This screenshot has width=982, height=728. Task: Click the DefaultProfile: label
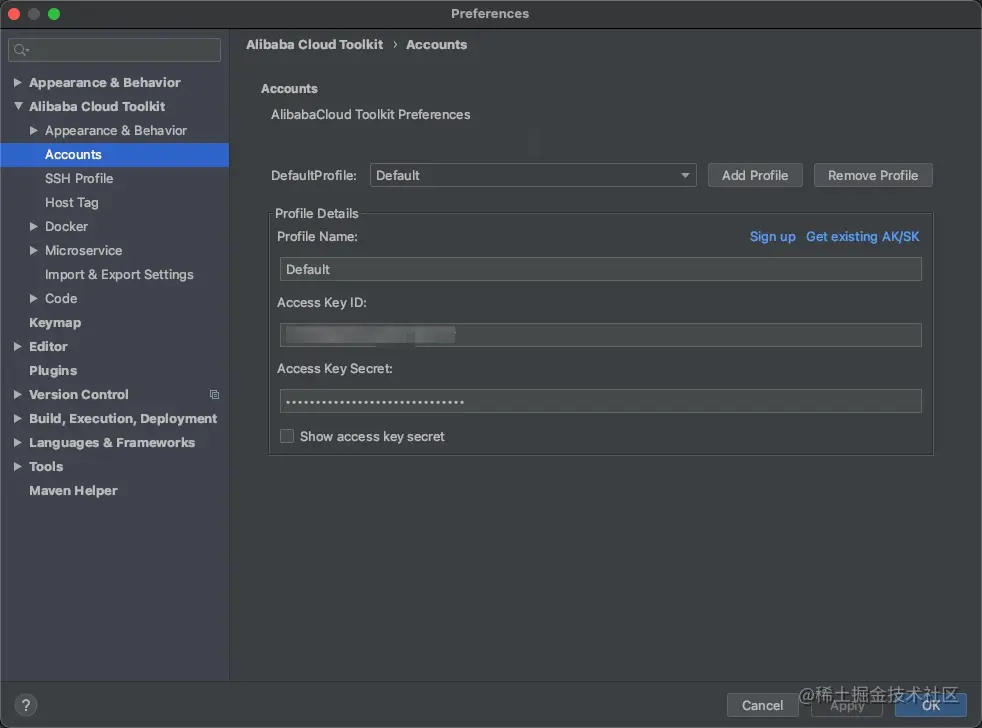314,175
